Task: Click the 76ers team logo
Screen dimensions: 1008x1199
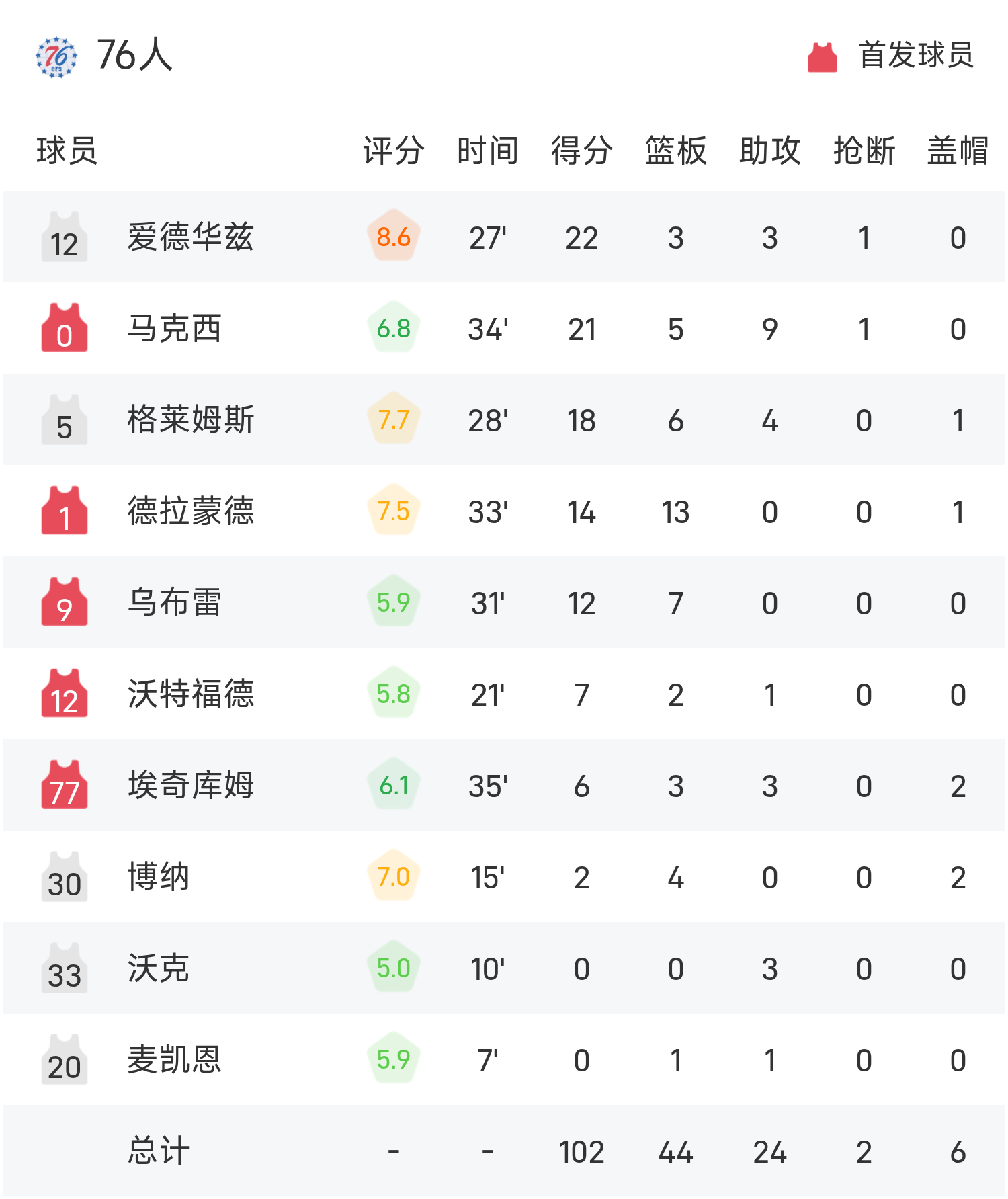Action: point(56,56)
